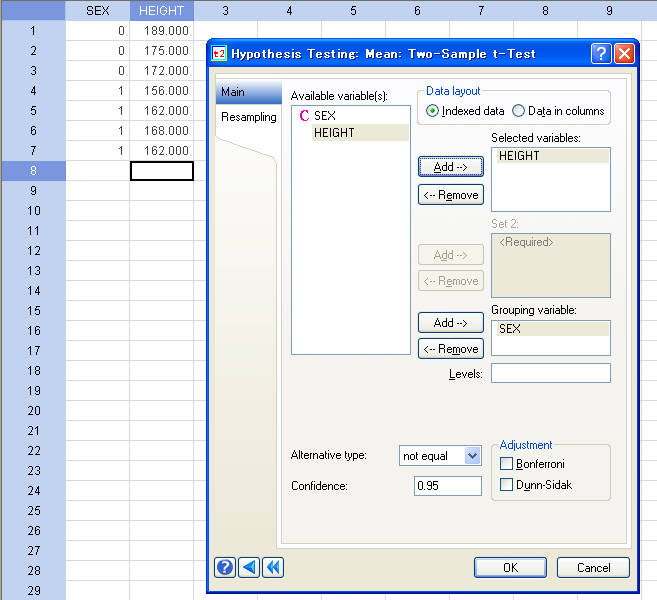The width and height of the screenshot is (657, 600).
Task: Click row header 29 in spreadsheet
Action: click(34, 591)
